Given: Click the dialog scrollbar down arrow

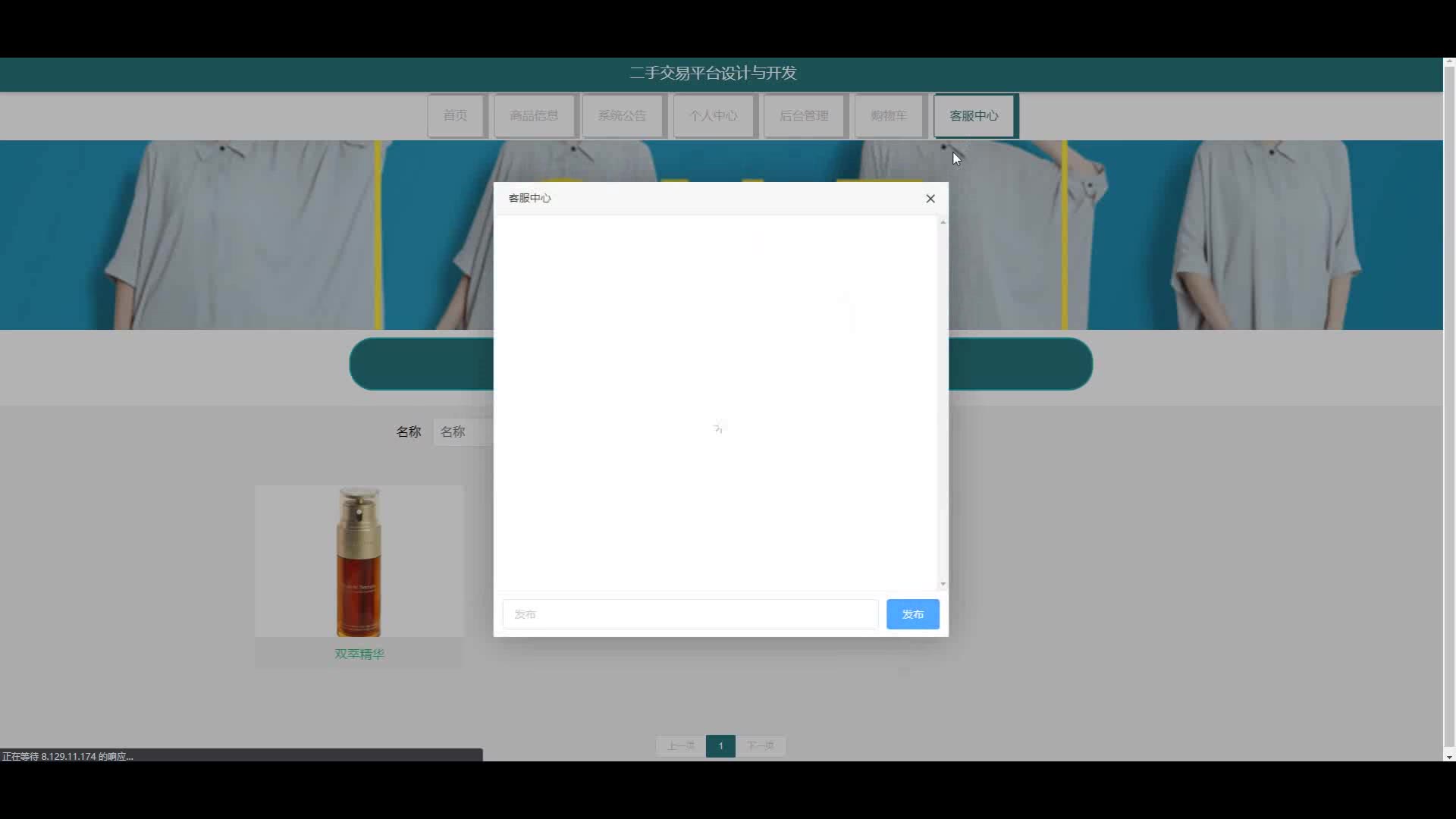Looking at the screenshot, I should pyautogui.click(x=943, y=584).
